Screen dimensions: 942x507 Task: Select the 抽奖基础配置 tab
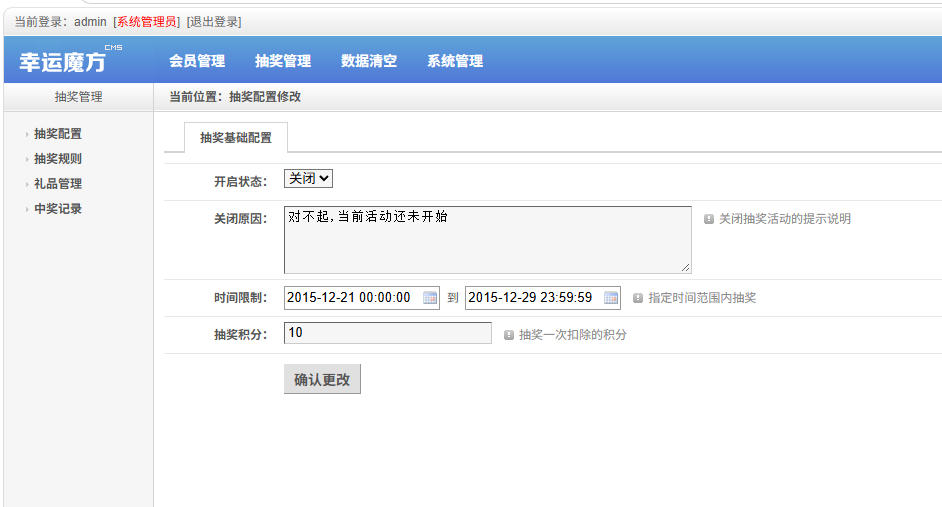pos(236,138)
